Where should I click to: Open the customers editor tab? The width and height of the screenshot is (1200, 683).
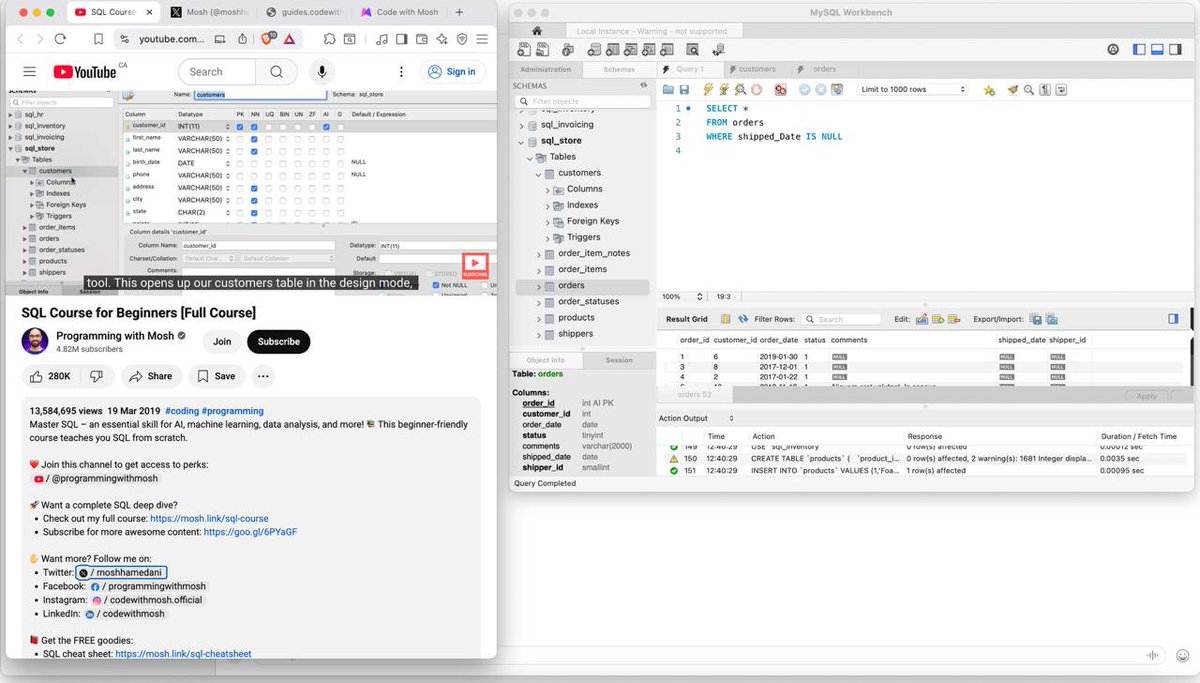tap(757, 70)
